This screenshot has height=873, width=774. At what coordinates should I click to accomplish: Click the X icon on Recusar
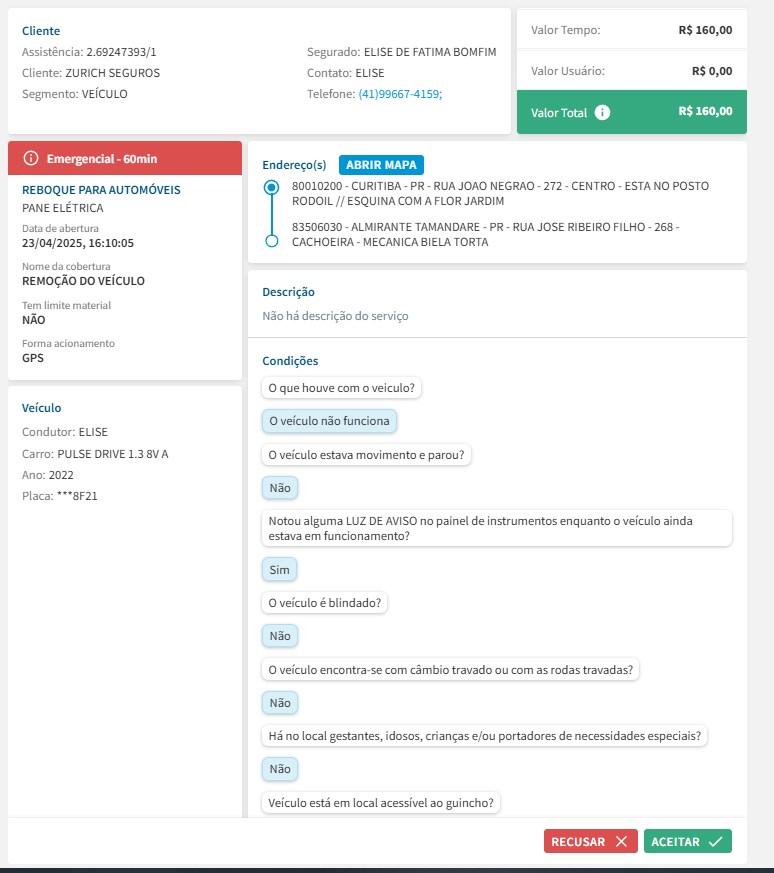[621, 842]
